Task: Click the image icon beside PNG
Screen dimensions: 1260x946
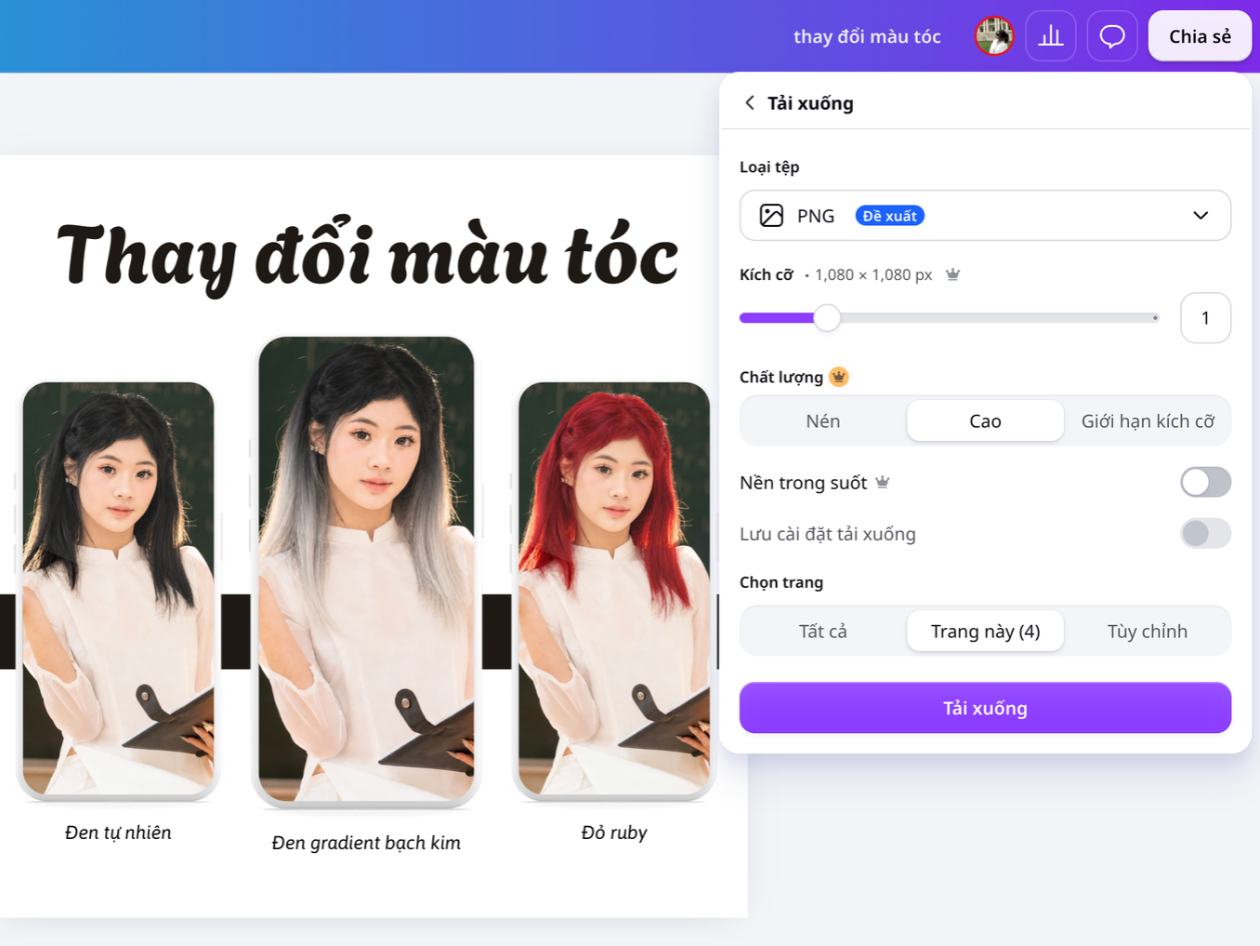Action: pyautogui.click(x=771, y=215)
